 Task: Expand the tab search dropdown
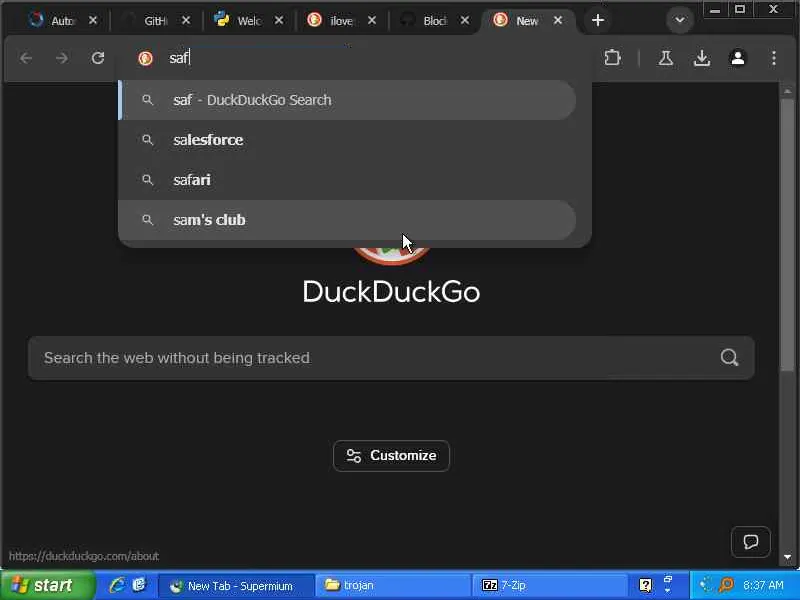click(680, 20)
